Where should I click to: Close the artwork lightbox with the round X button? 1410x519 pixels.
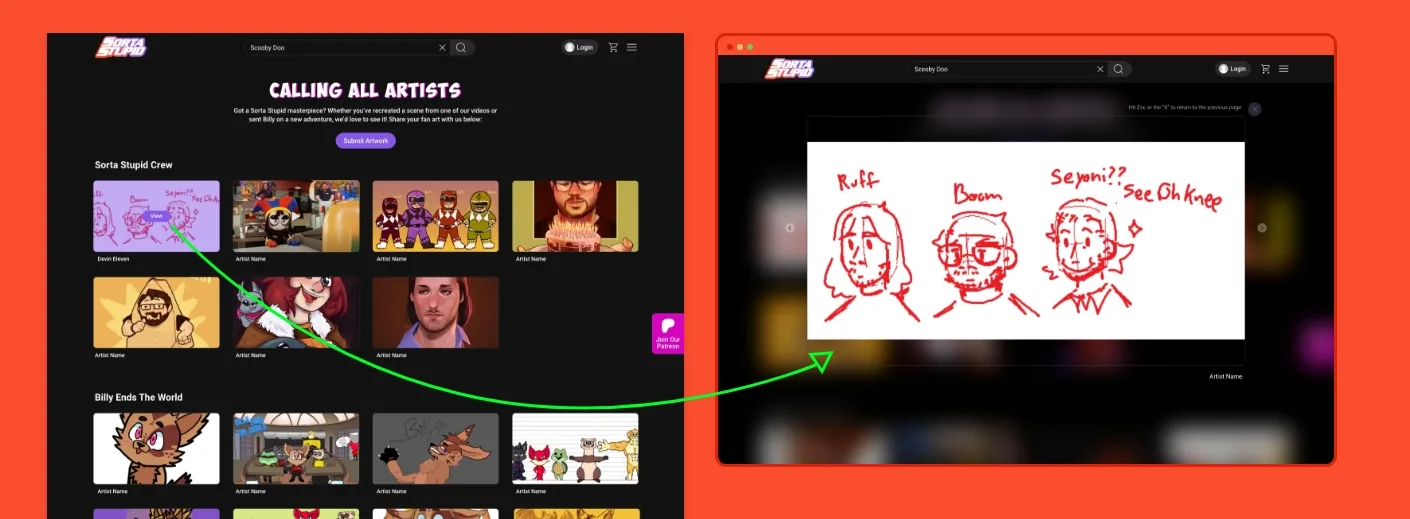(1255, 109)
